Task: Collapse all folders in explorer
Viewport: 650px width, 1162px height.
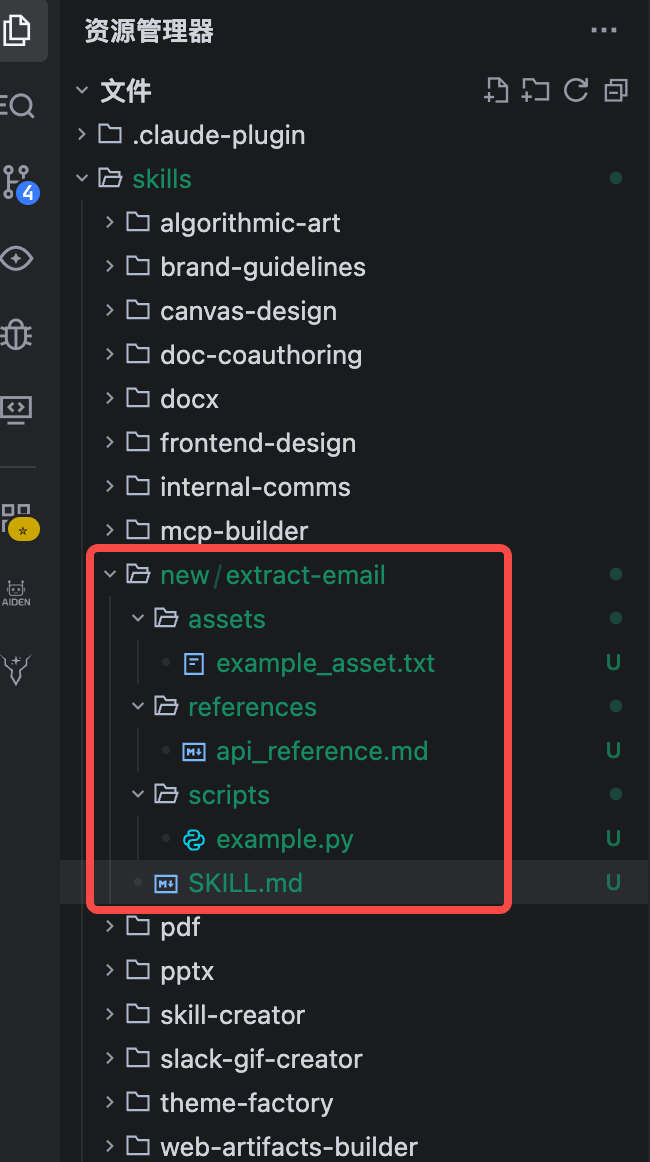Action: pos(616,91)
